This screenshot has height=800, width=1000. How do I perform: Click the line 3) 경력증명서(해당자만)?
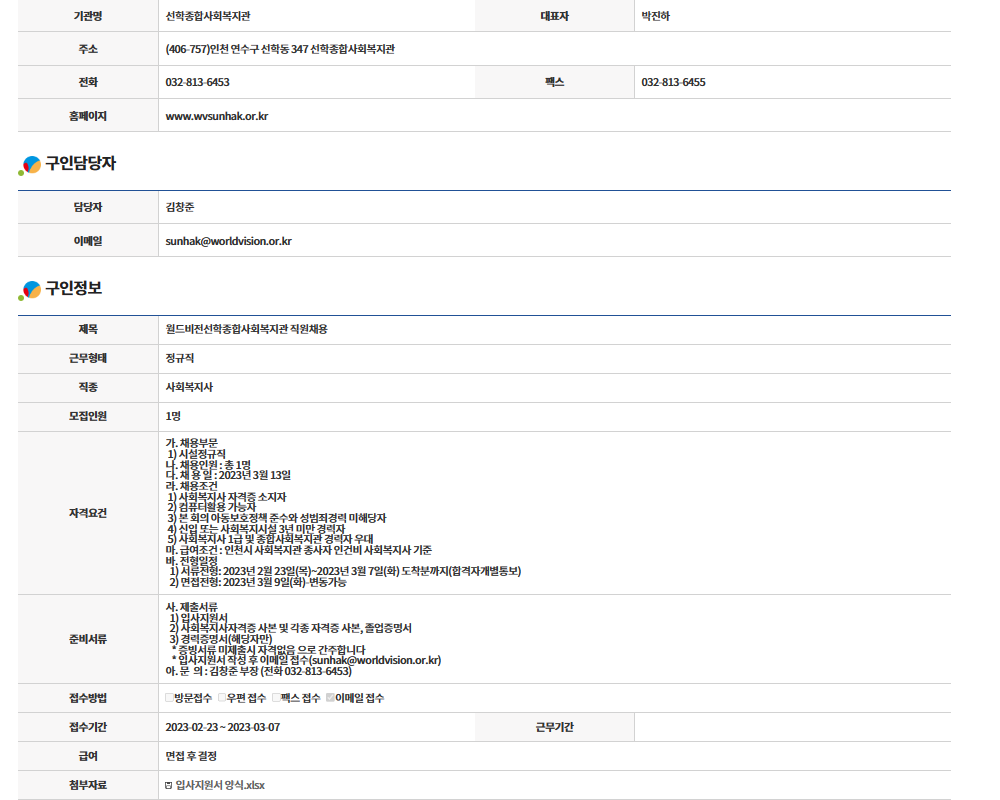[221, 639]
